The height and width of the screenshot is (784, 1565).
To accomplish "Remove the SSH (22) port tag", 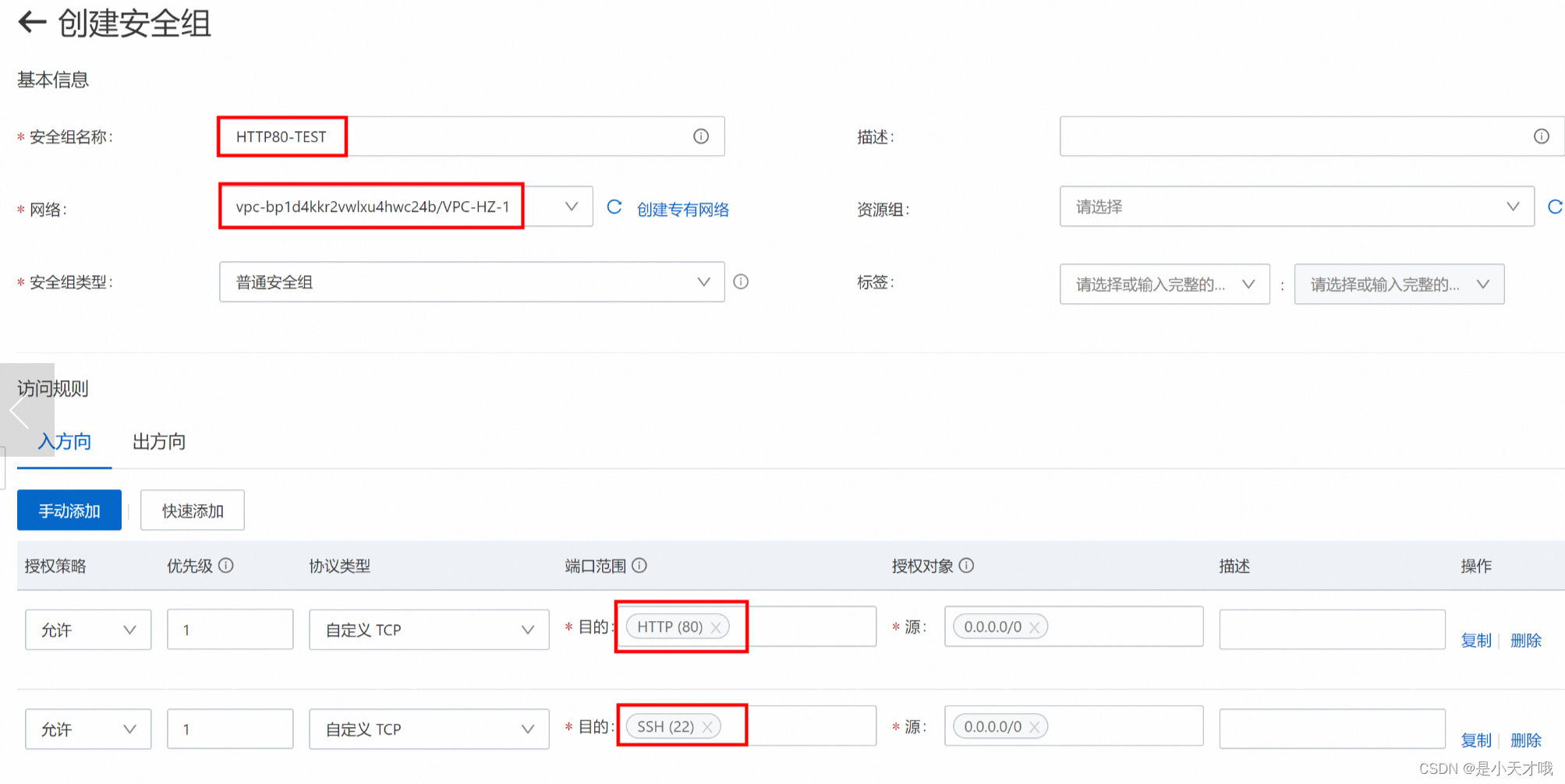I will coord(707,726).
